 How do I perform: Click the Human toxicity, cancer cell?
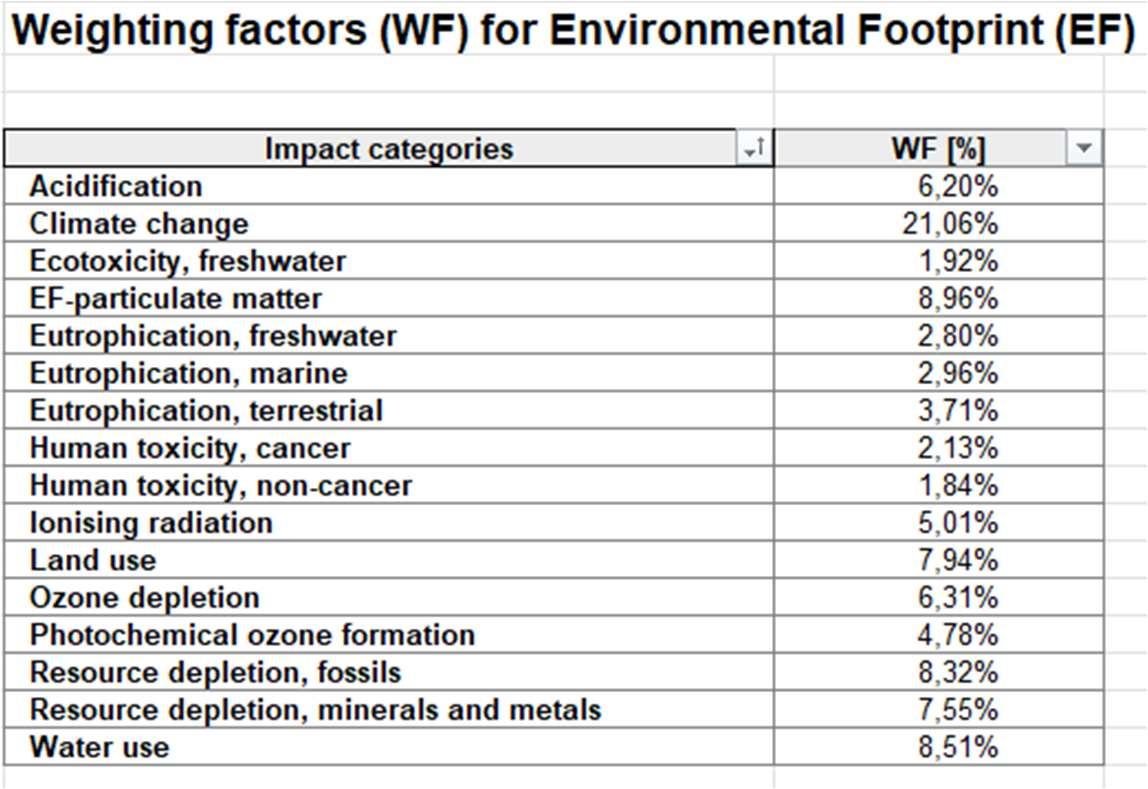tap(389, 447)
